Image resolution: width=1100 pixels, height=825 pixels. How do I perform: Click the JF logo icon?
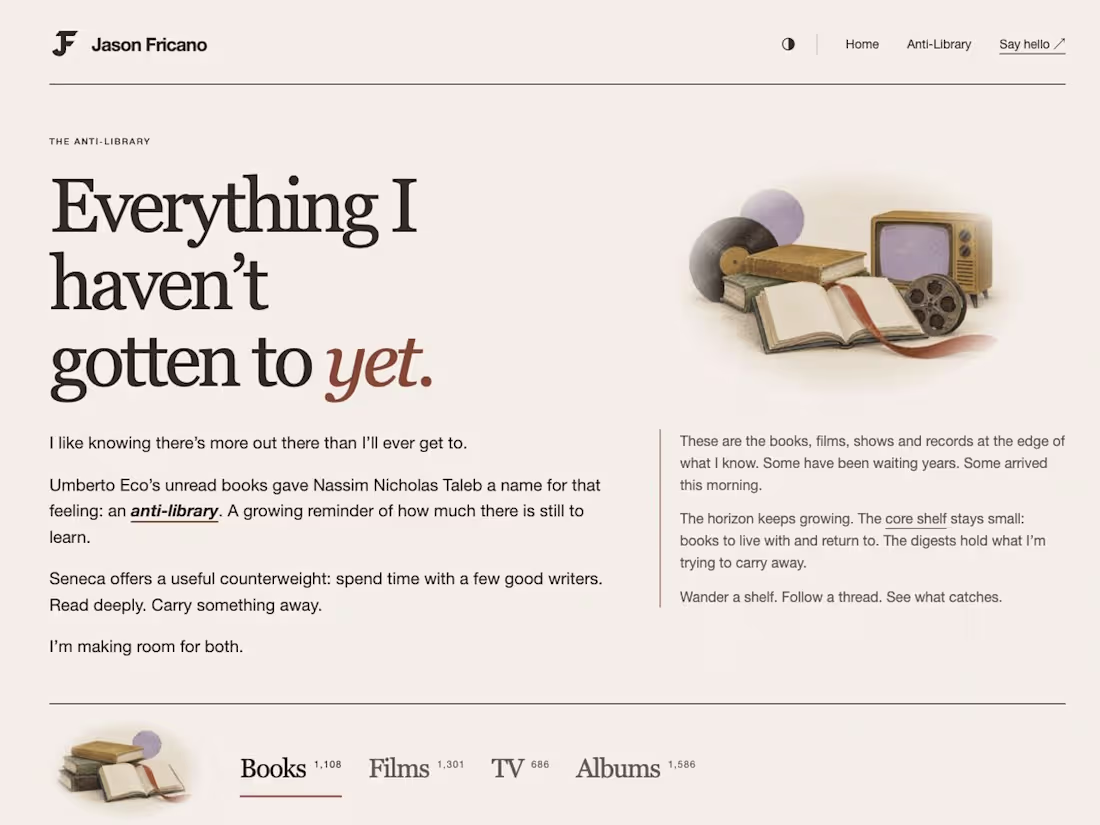click(x=65, y=44)
